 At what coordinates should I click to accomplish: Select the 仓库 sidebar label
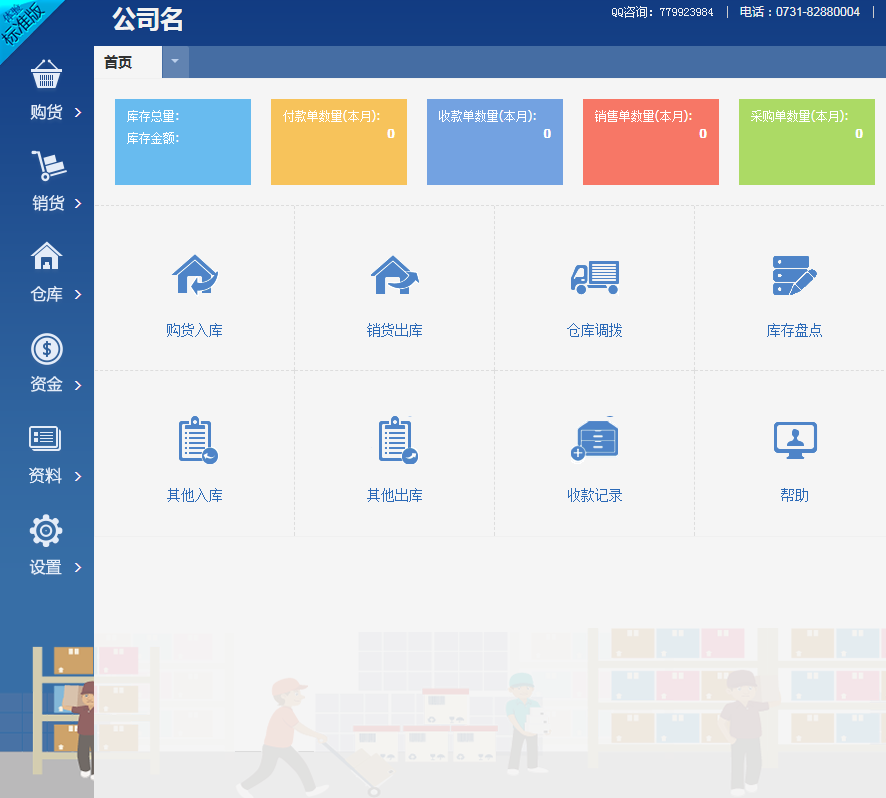[x=46, y=294]
